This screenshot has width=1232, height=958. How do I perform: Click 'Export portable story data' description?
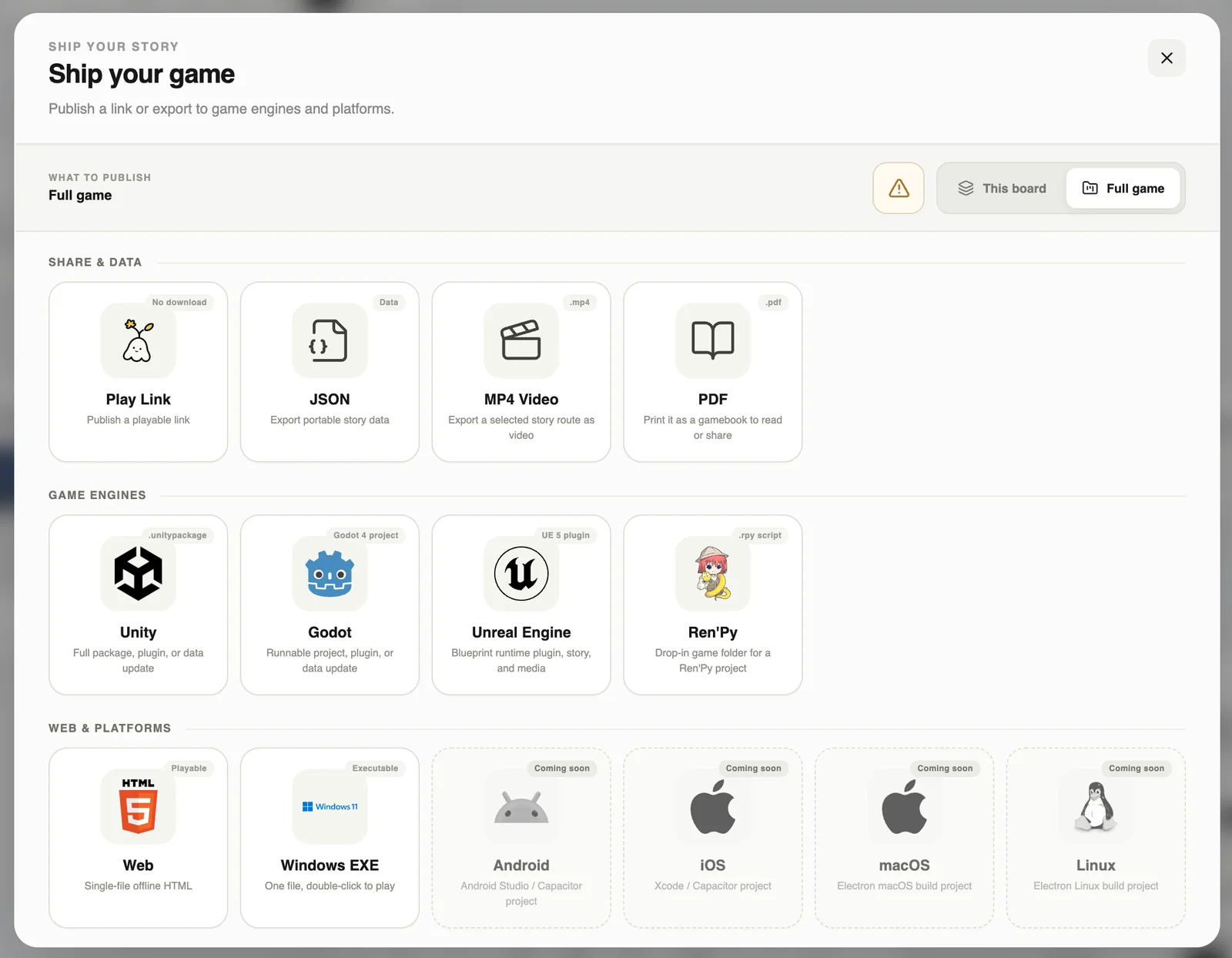[330, 420]
